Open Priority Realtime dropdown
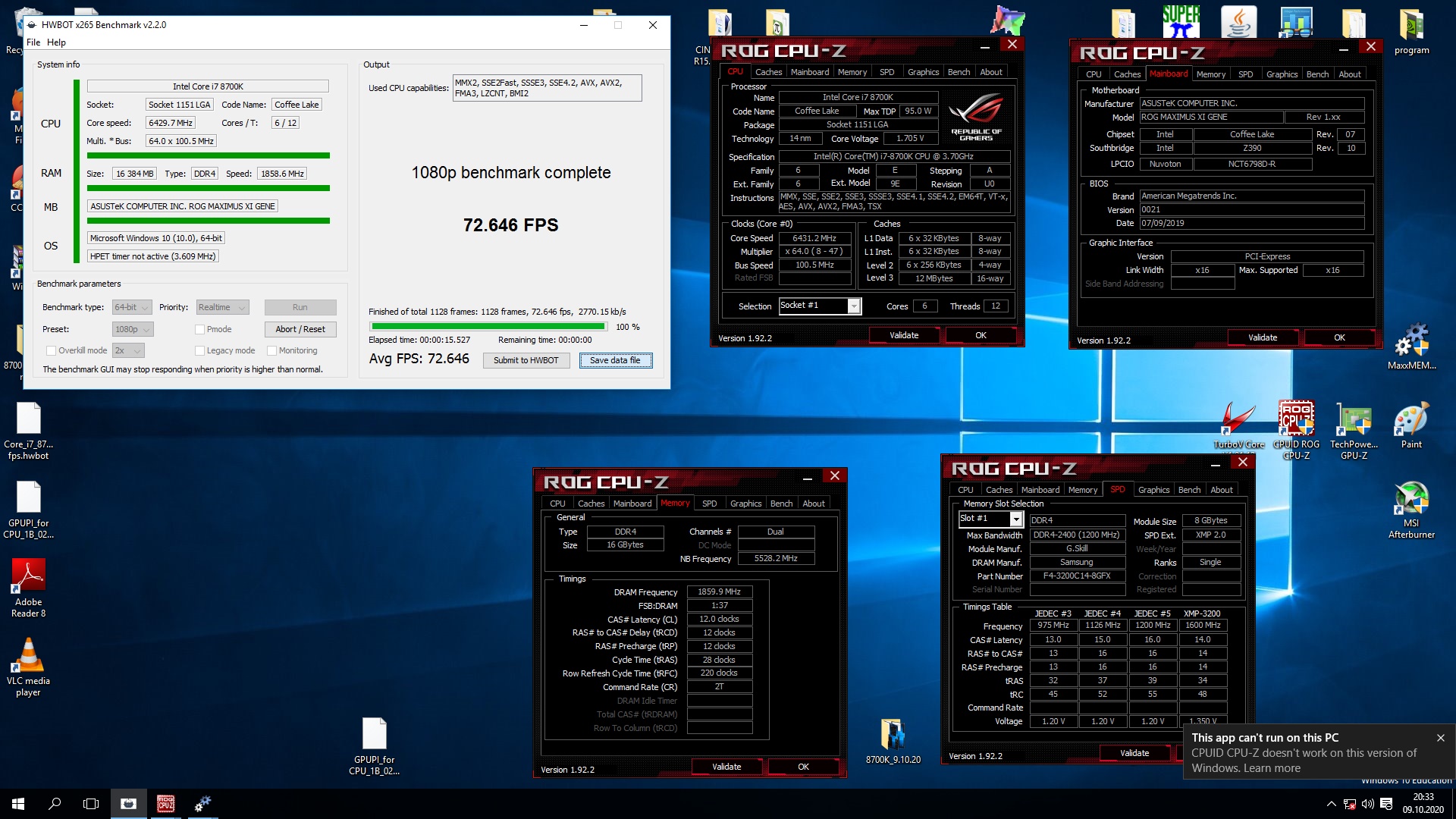1456x819 pixels. [x=222, y=307]
